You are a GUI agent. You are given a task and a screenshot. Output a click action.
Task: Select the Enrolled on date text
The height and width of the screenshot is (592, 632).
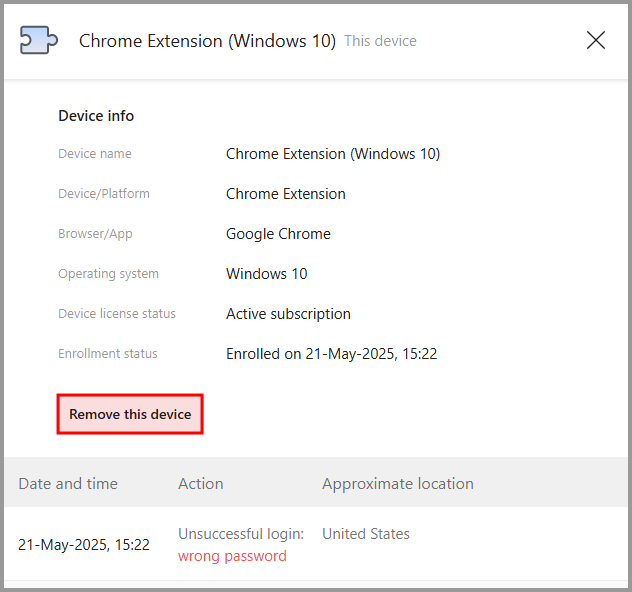click(x=331, y=354)
